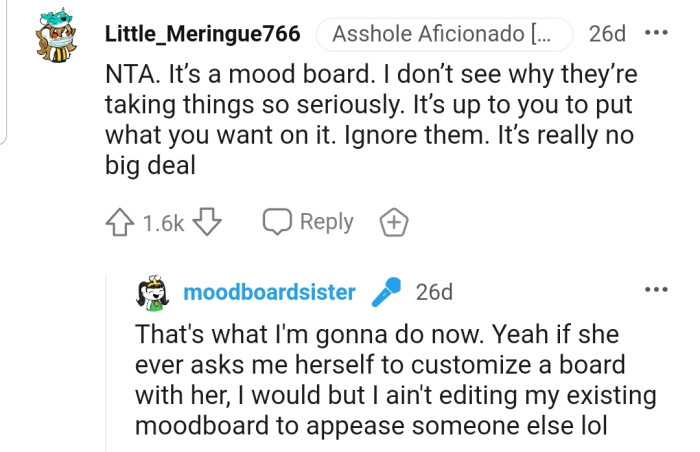Screen dimensions: 700x452
Task: Upvote Little_Meringue766's comment
Action: pos(120,222)
